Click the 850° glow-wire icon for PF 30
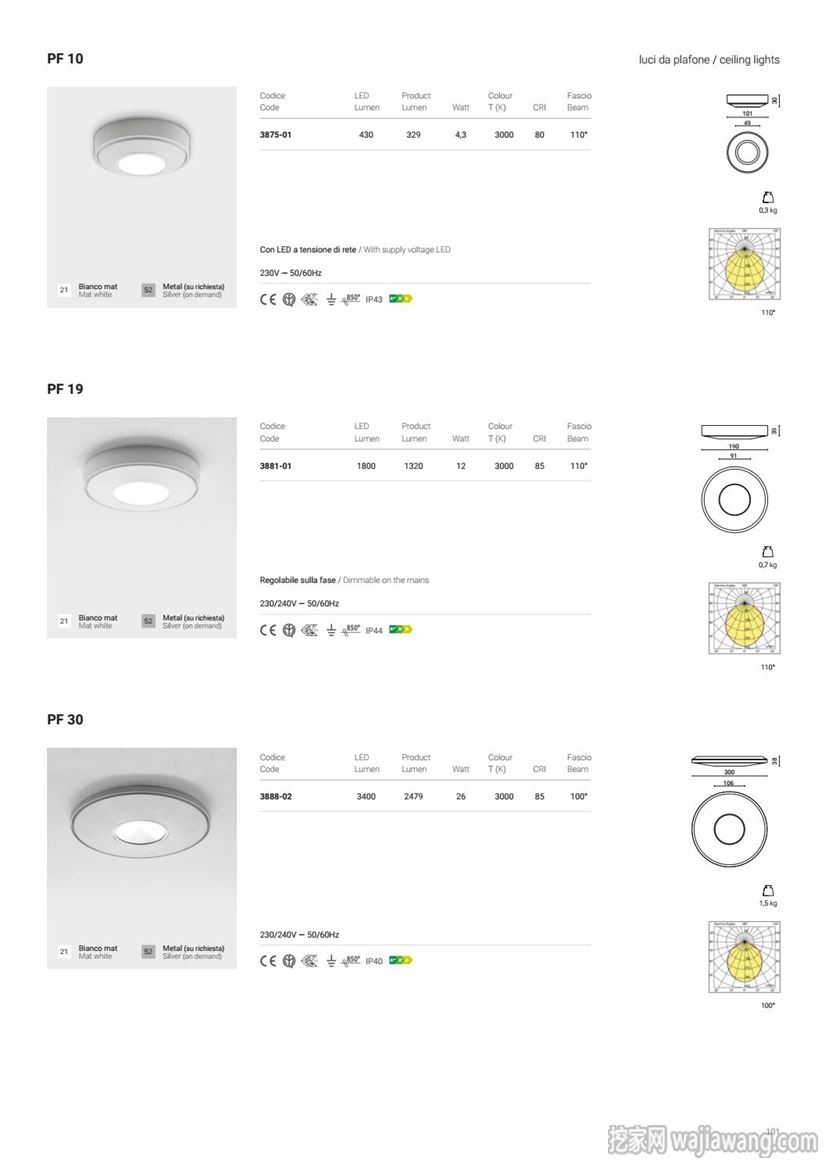This screenshot has height=1170, width=827. pos(350,961)
